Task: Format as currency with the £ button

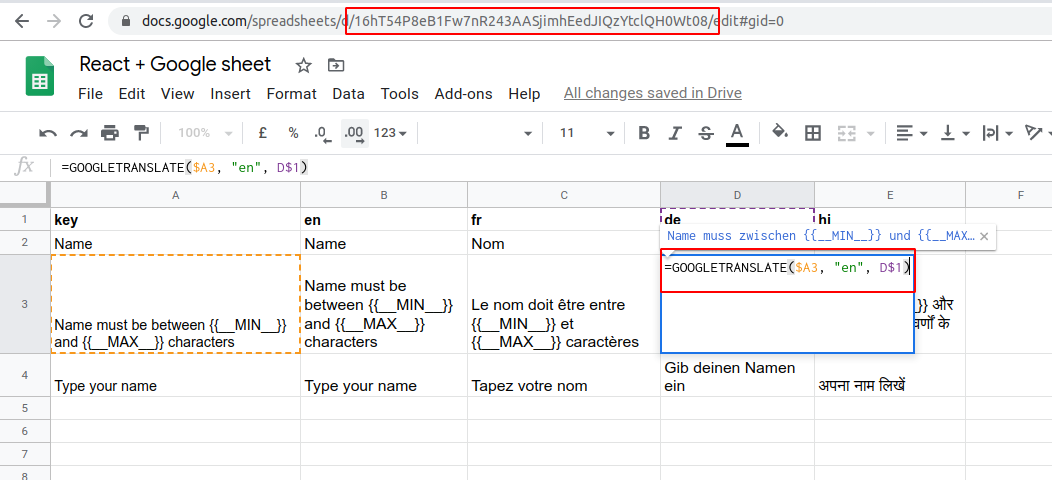Action: (x=263, y=133)
